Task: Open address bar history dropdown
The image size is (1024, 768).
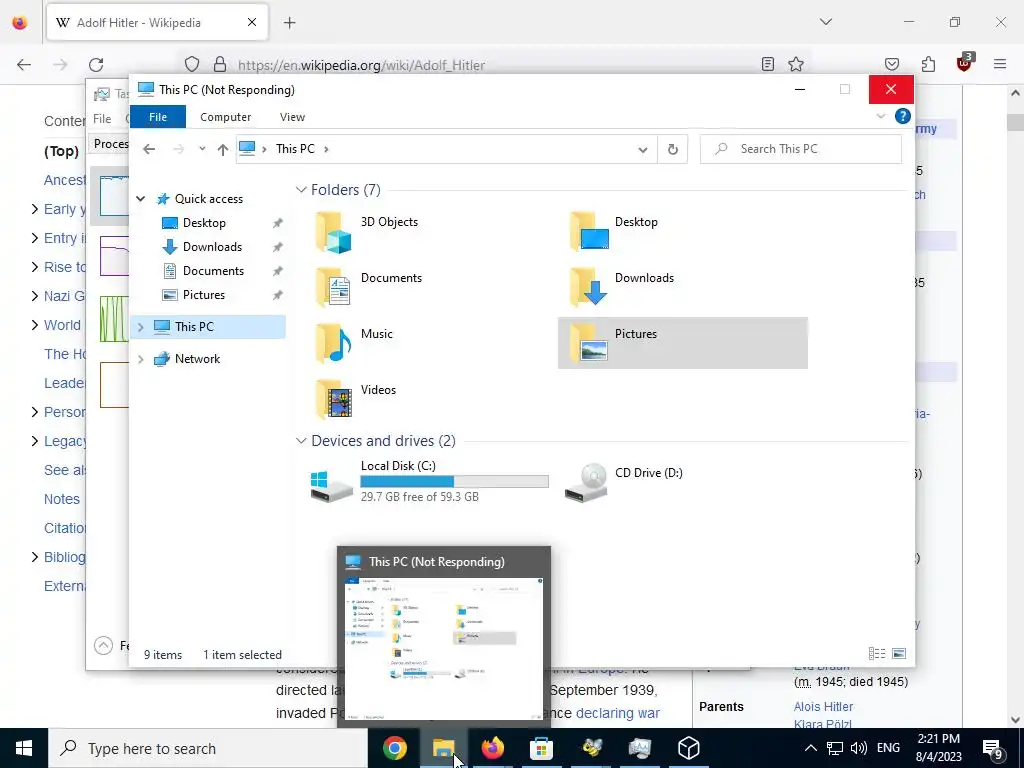Action: point(643,150)
